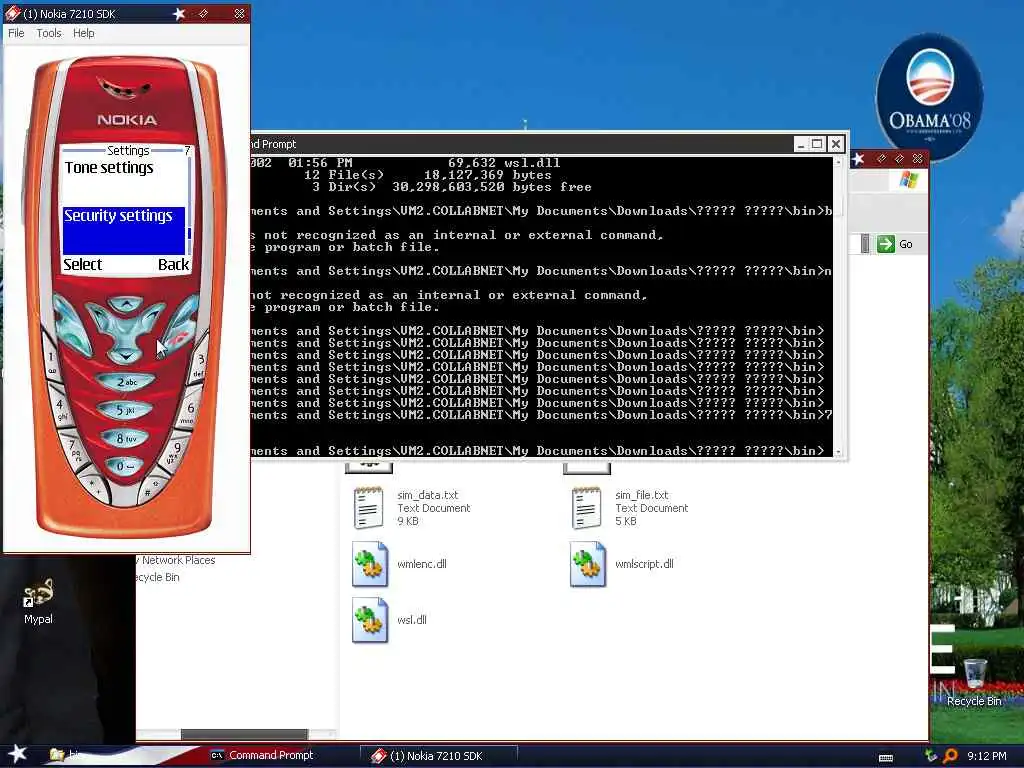Click the Windows flag logo in Explorer
Viewport: 1024px width, 768px height.
coord(908,180)
